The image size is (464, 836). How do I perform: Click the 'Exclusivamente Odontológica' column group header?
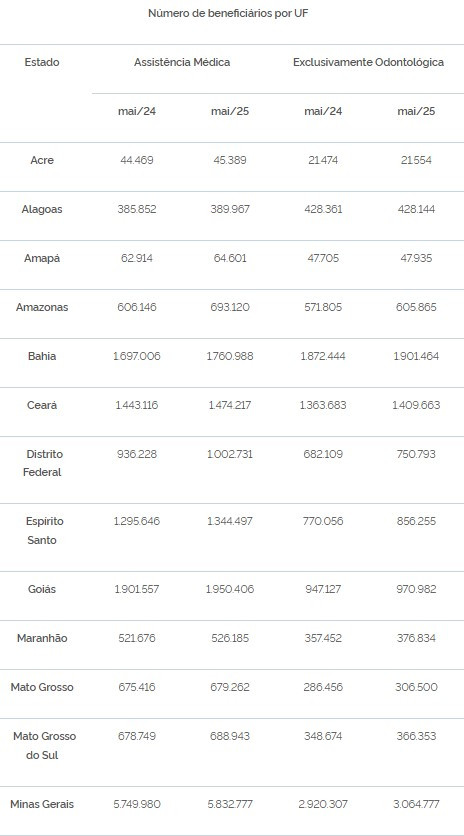point(369,62)
